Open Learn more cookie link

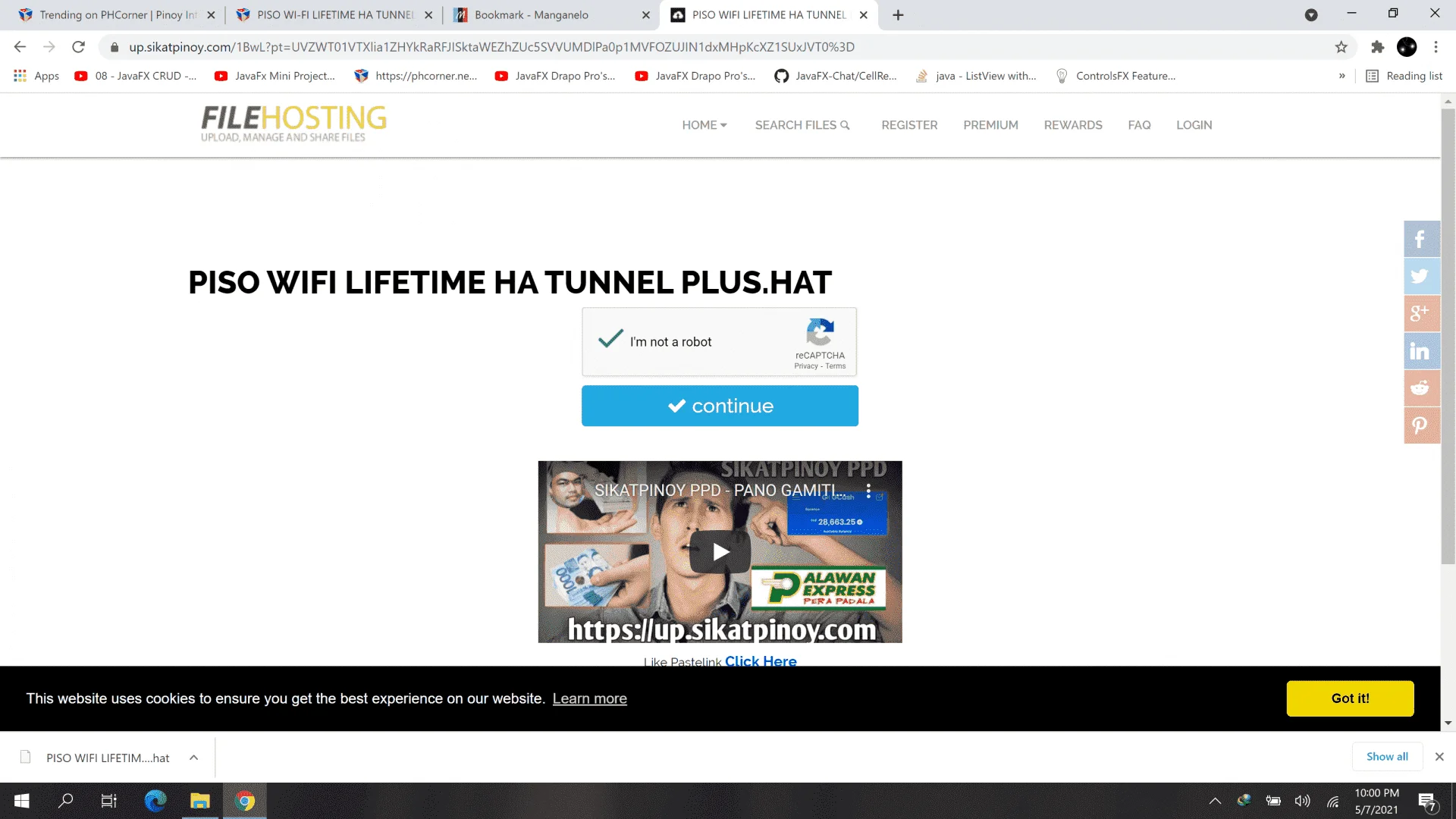(589, 698)
